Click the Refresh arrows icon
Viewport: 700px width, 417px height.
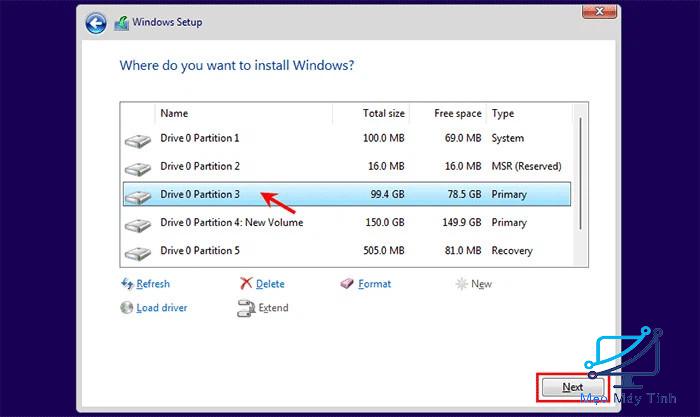(127, 284)
